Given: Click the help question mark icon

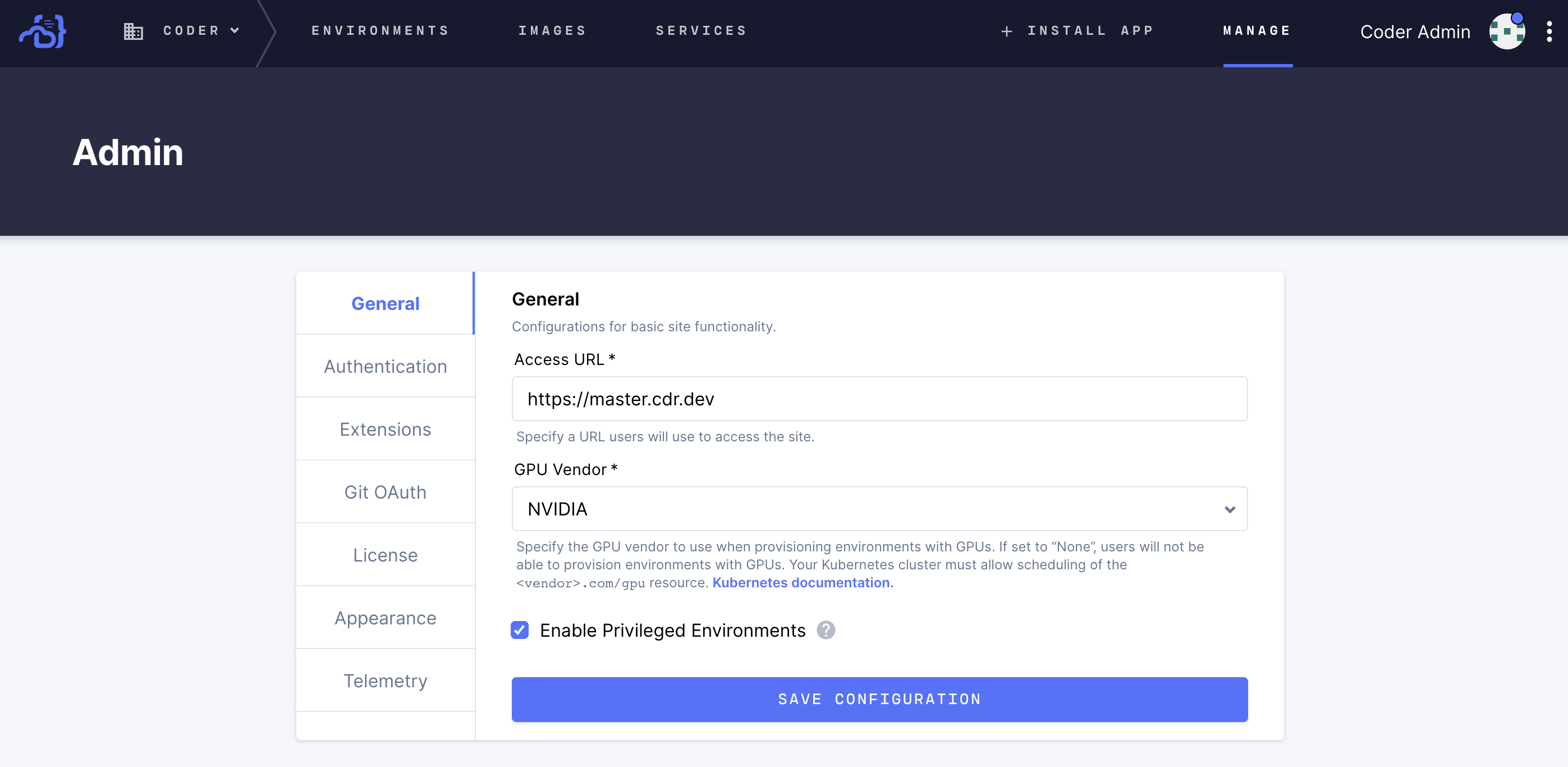Looking at the screenshot, I should (826, 630).
